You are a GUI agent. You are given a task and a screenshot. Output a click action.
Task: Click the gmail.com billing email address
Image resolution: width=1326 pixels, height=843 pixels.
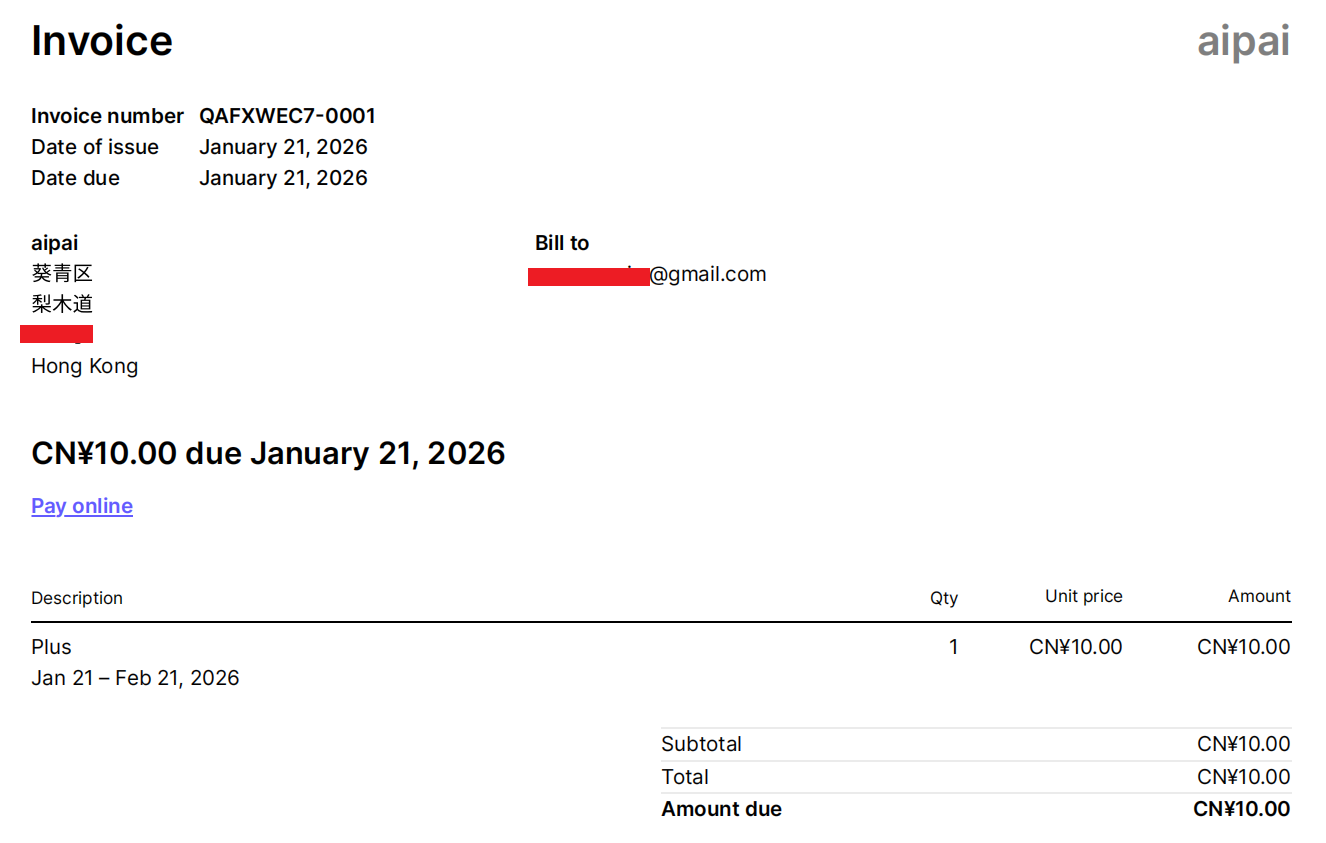tap(707, 274)
